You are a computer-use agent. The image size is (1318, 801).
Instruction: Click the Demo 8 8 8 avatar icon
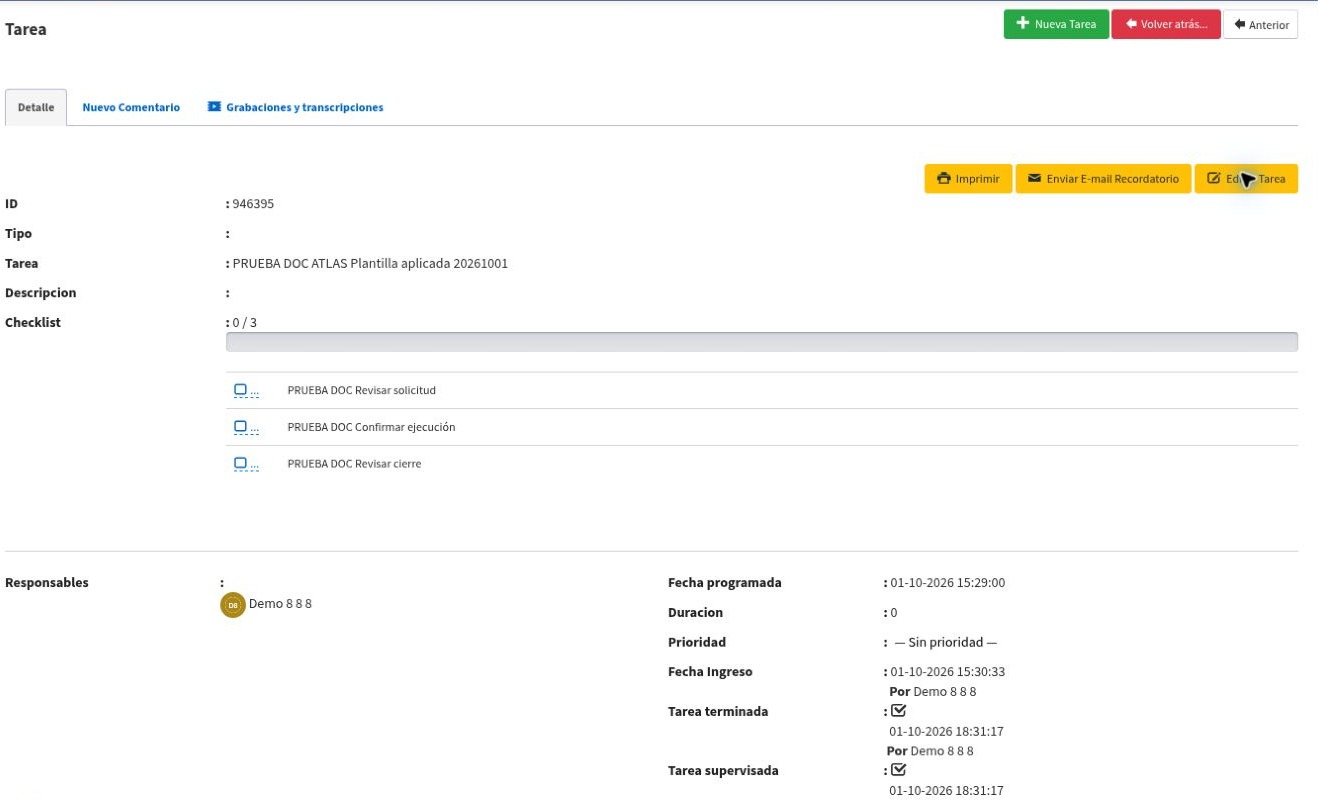(232, 605)
